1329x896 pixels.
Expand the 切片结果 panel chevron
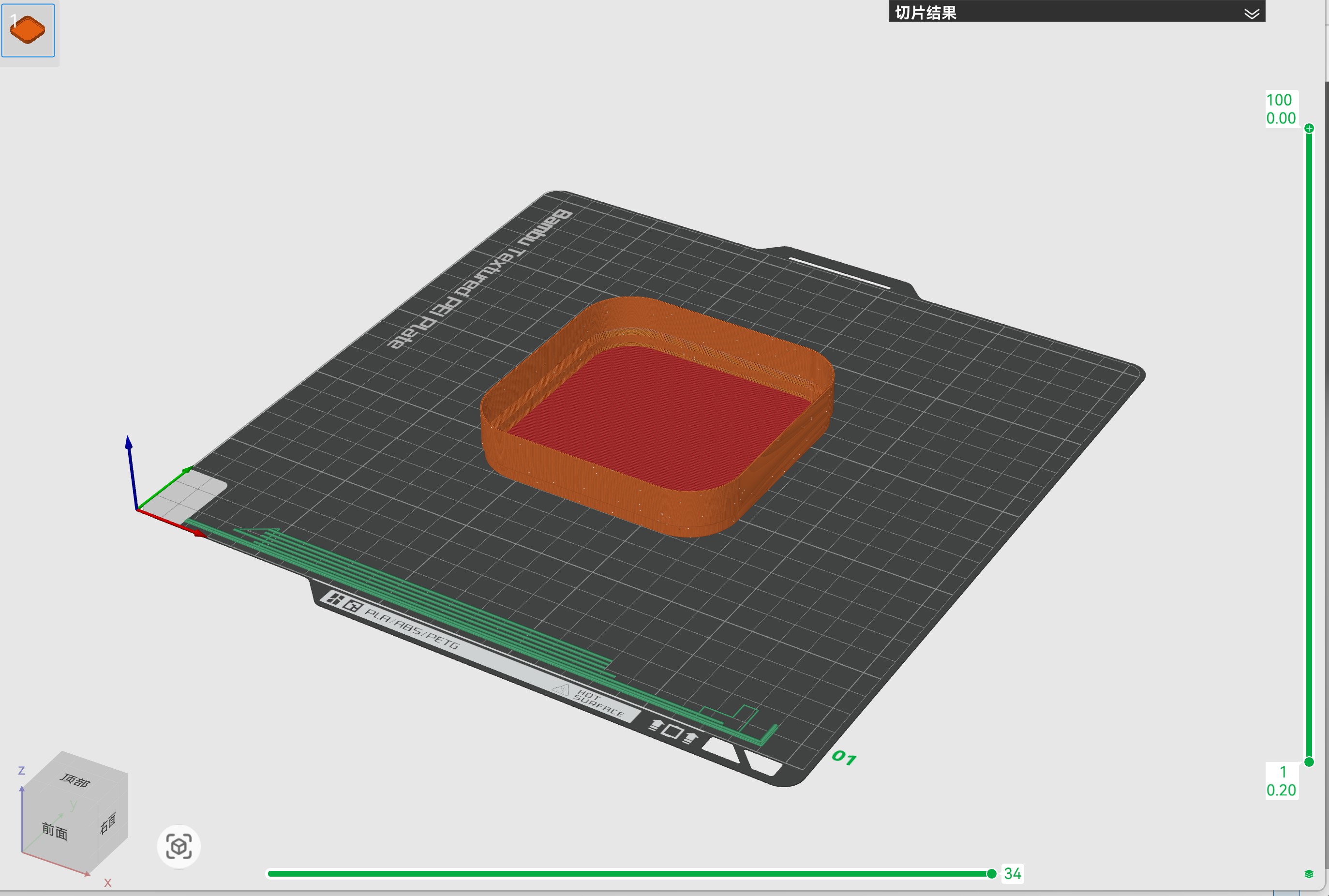point(1252,14)
